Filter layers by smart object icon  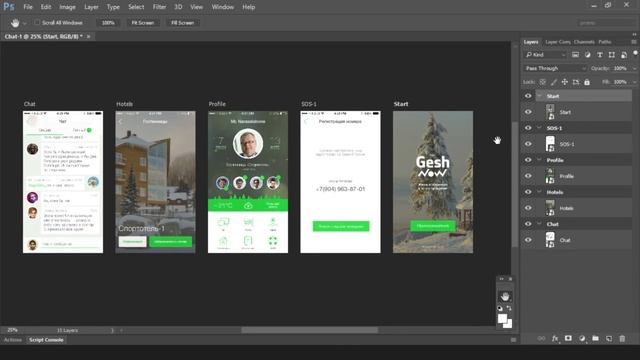(x=624, y=55)
